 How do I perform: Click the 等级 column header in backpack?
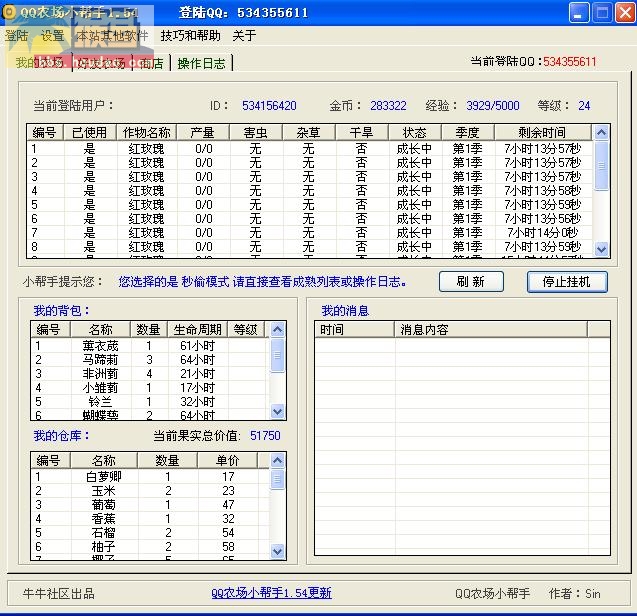point(246,330)
